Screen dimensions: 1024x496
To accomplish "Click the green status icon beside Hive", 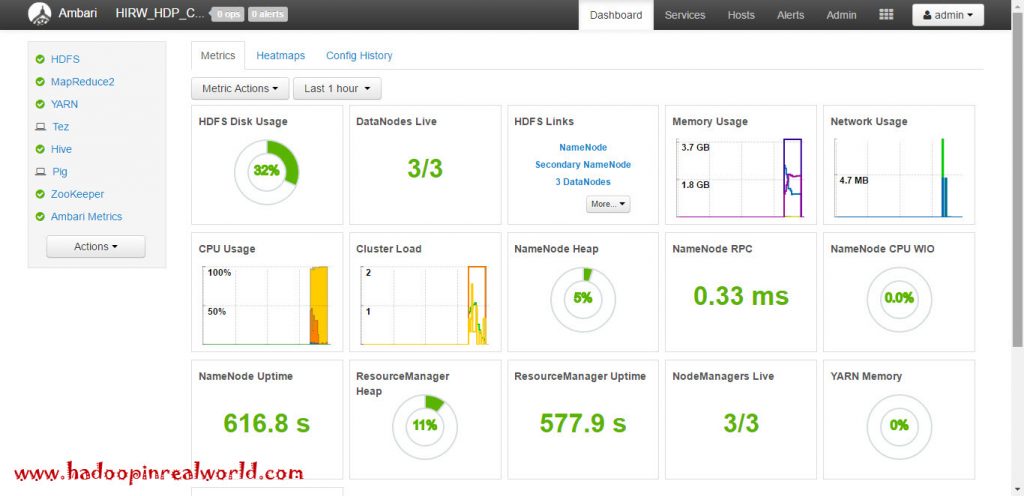I will pos(40,149).
